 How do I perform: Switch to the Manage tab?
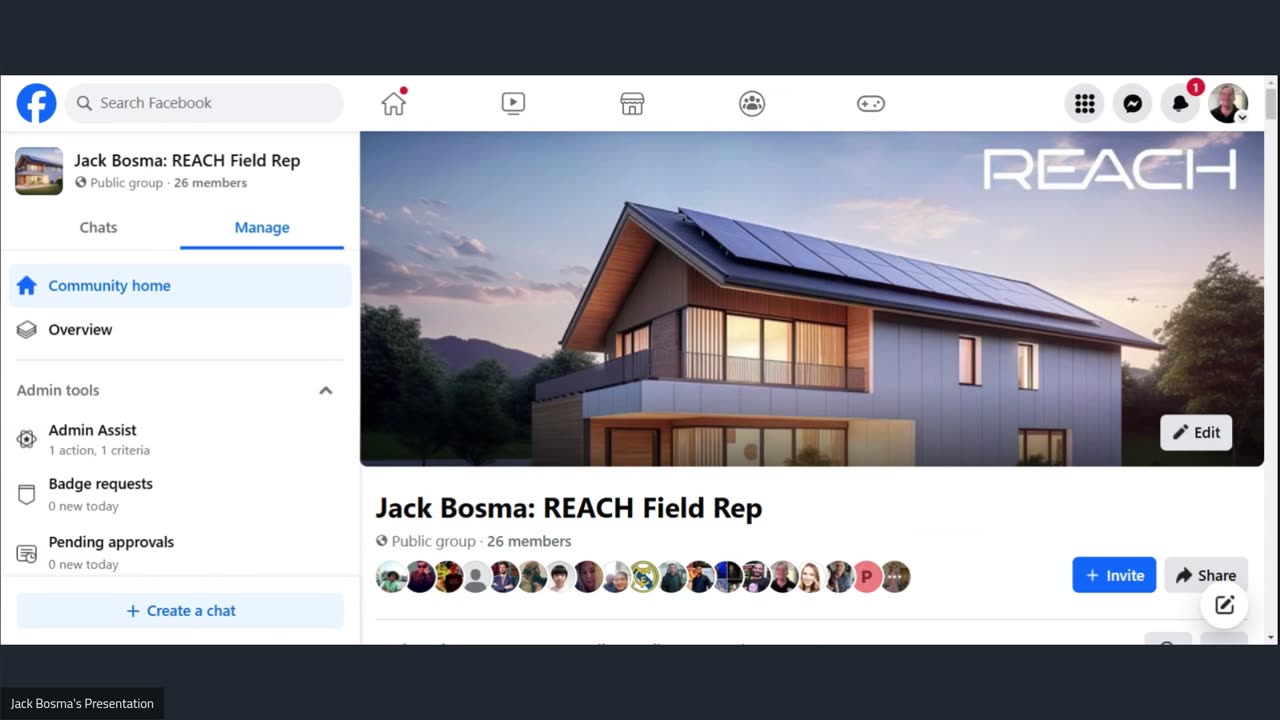(262, 227)
